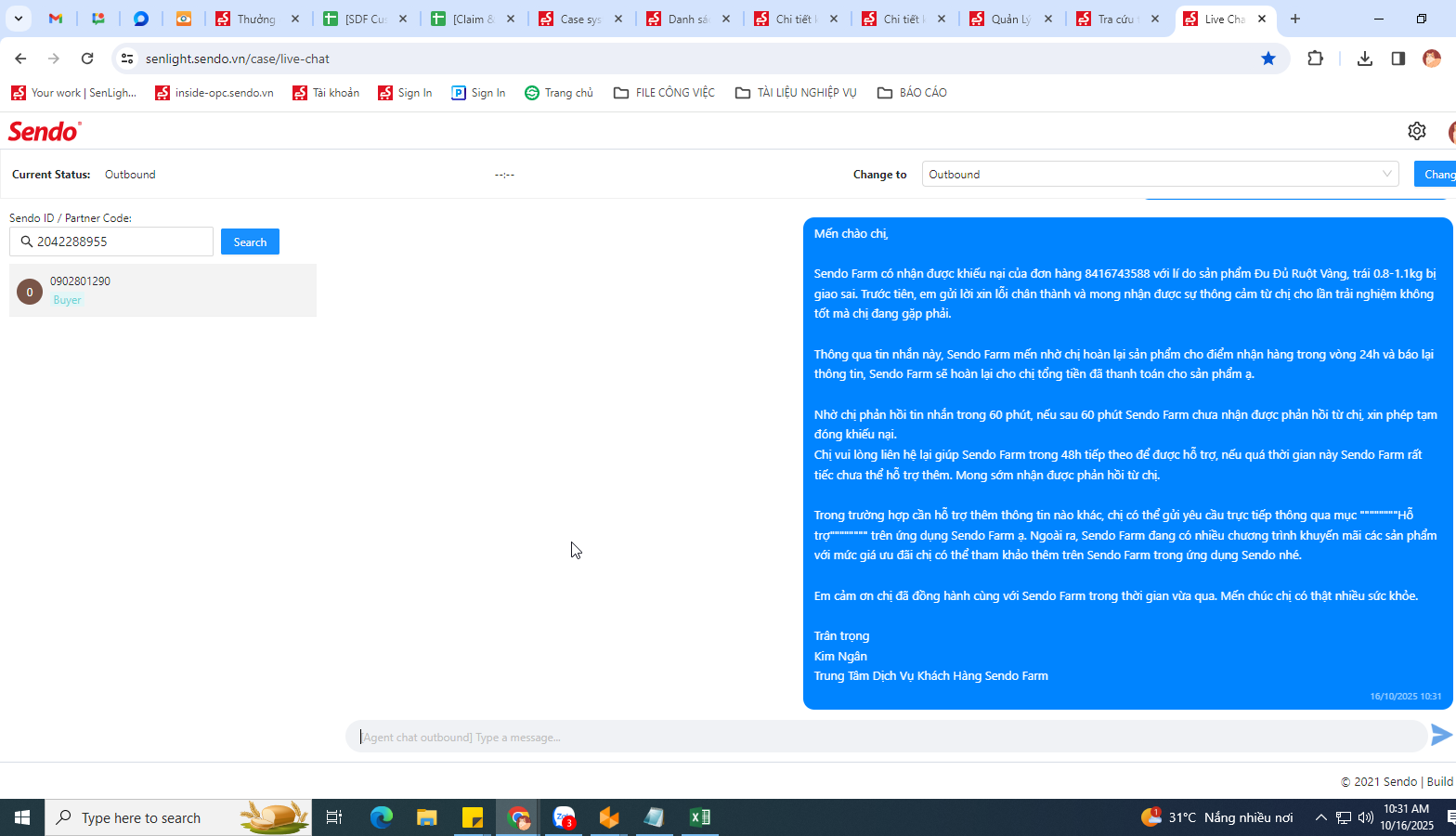The image size is (1456, 836).
Task: Open Task View on taskbar
Action: pos(334,817)
